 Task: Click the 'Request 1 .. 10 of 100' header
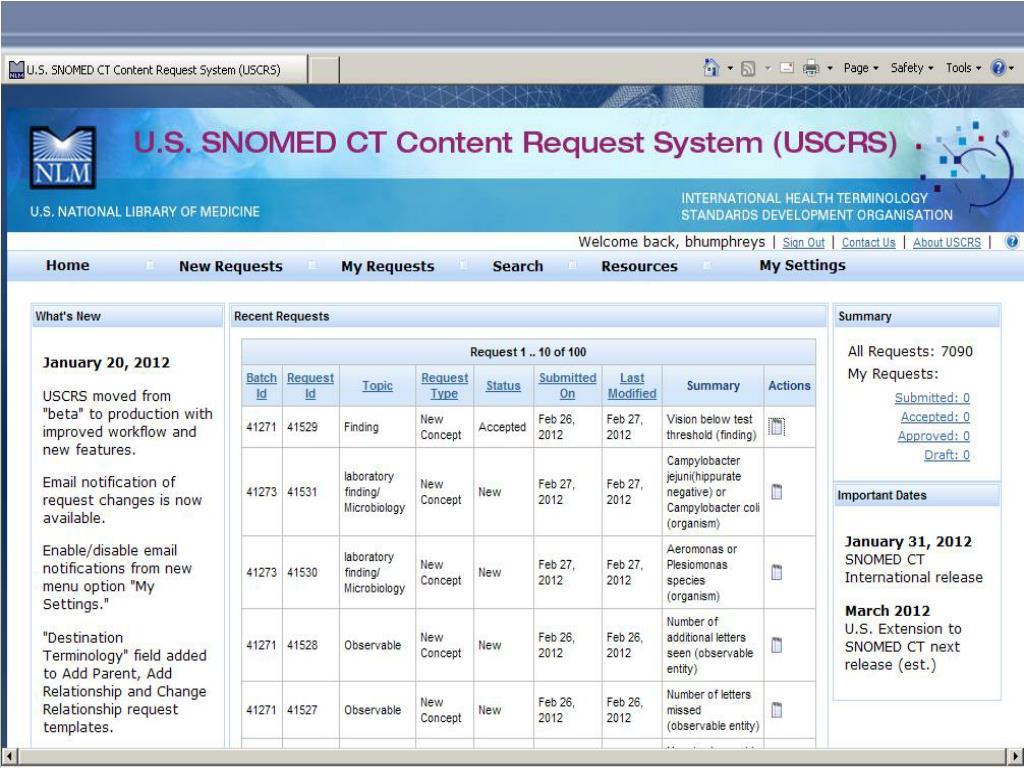(x=528, y=352)
